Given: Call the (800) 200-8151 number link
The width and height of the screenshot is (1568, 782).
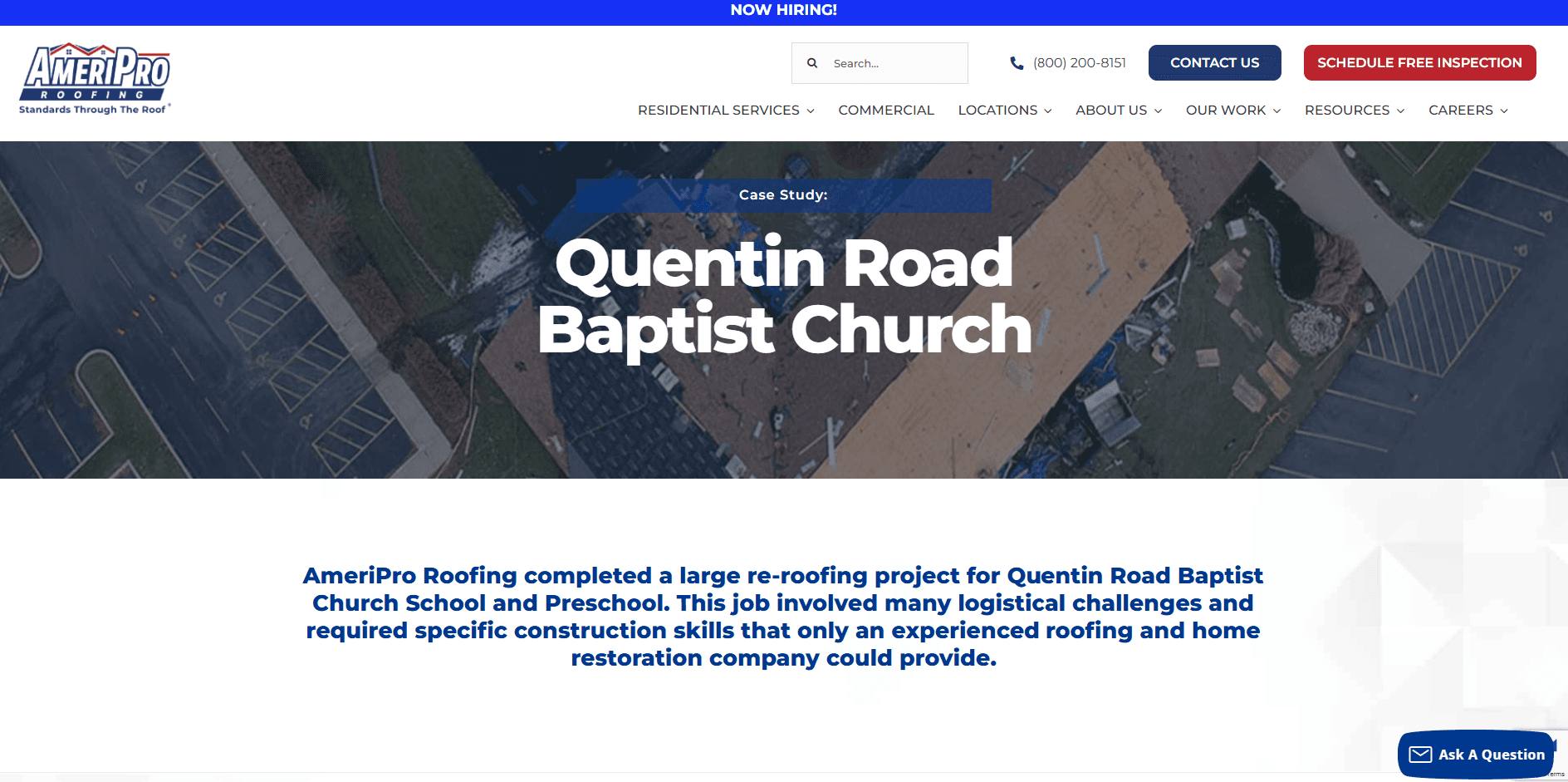Looking at the screenshot, I should 1079,63.
